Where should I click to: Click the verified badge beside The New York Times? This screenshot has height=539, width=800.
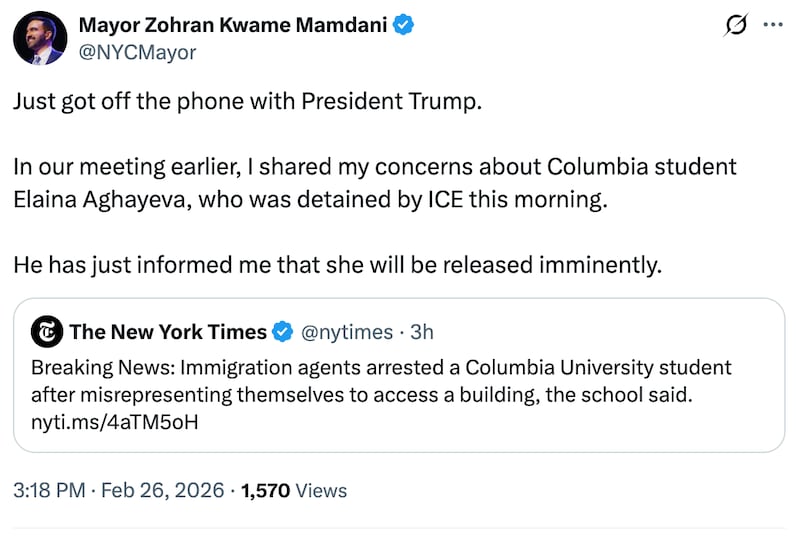click(283, 332)
